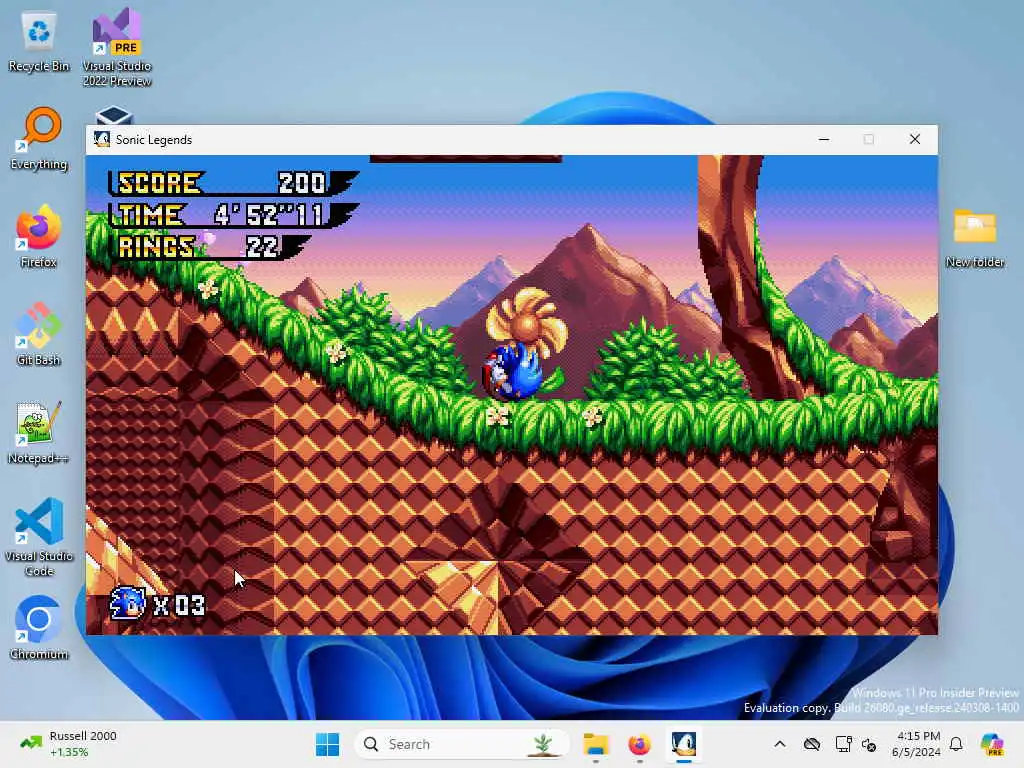Open the New folder on the desktop
The image size is (1024, 768).
point(974,238)
